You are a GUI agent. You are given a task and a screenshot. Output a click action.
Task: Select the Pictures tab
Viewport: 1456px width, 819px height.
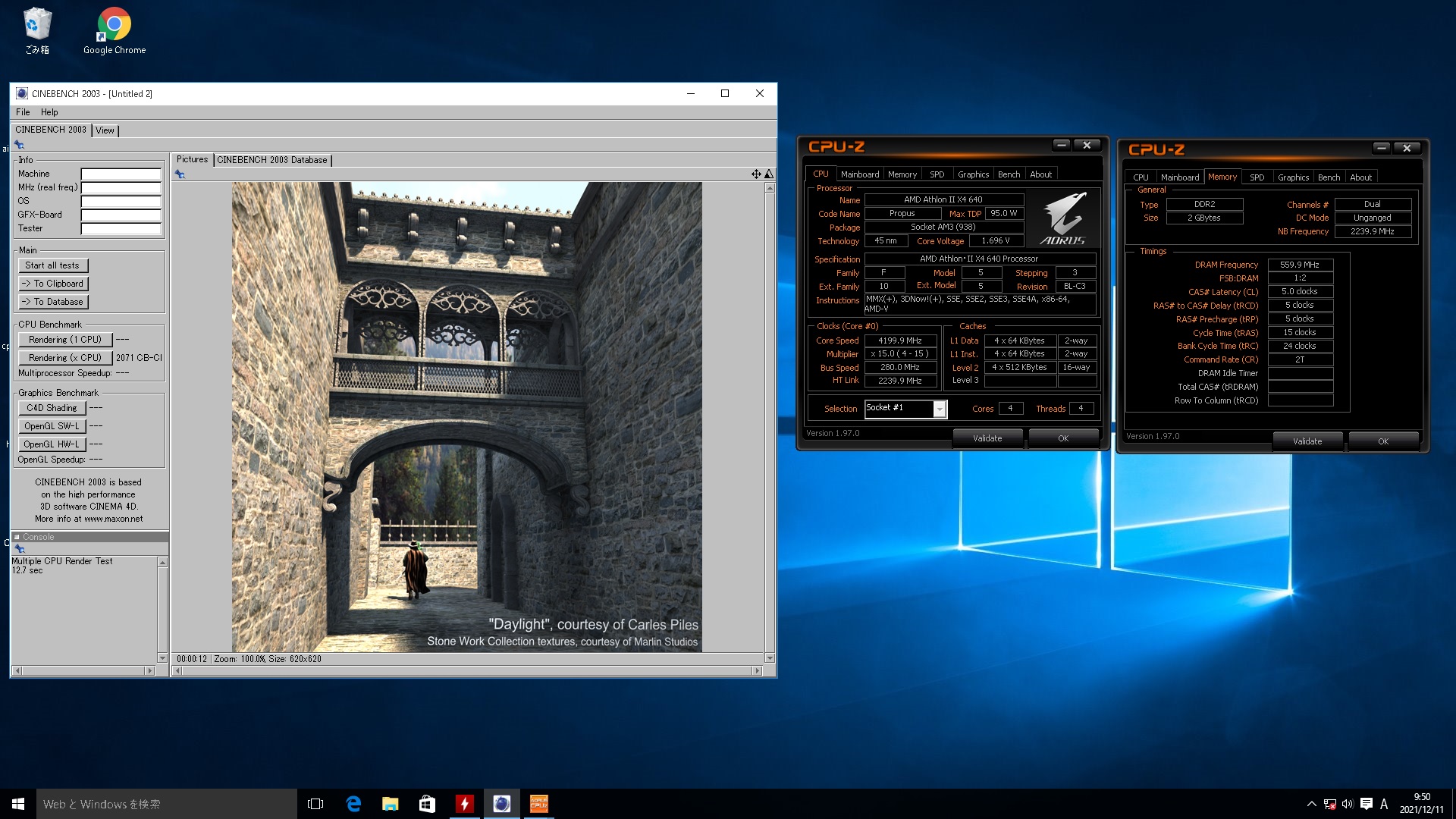pos(192,159)
